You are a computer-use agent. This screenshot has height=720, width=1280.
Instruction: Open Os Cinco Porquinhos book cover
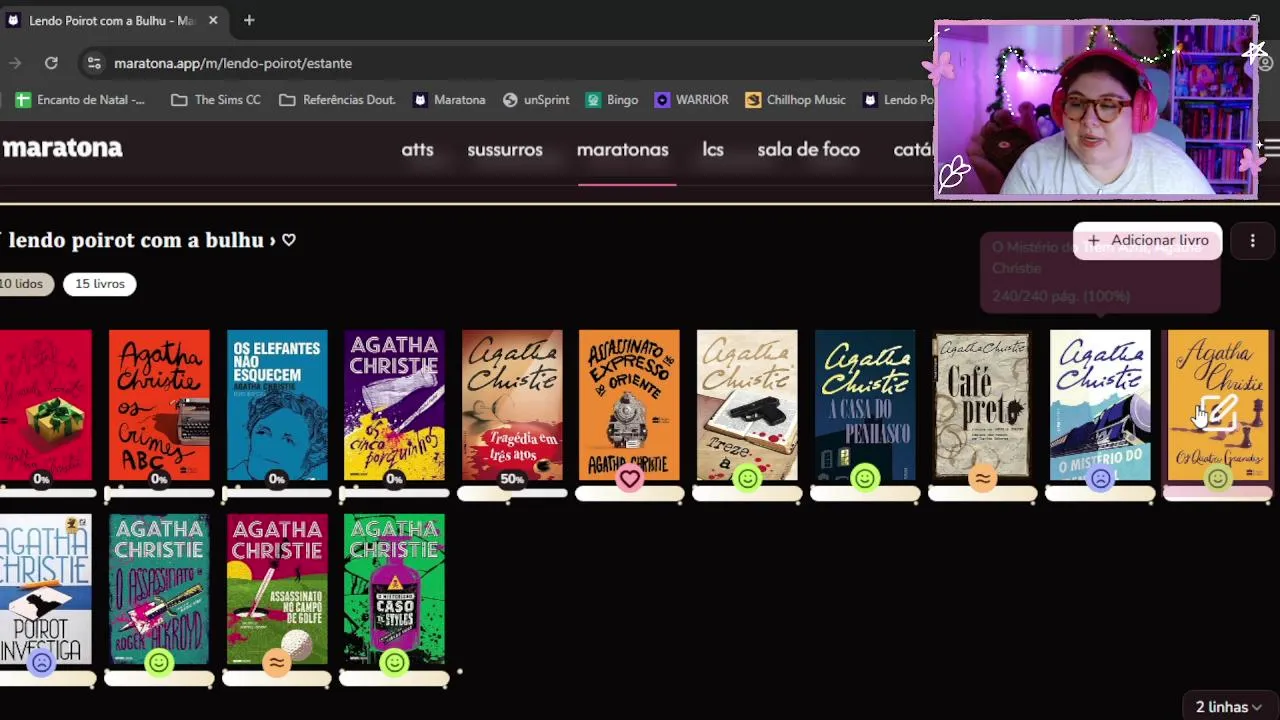pos(394,405)
